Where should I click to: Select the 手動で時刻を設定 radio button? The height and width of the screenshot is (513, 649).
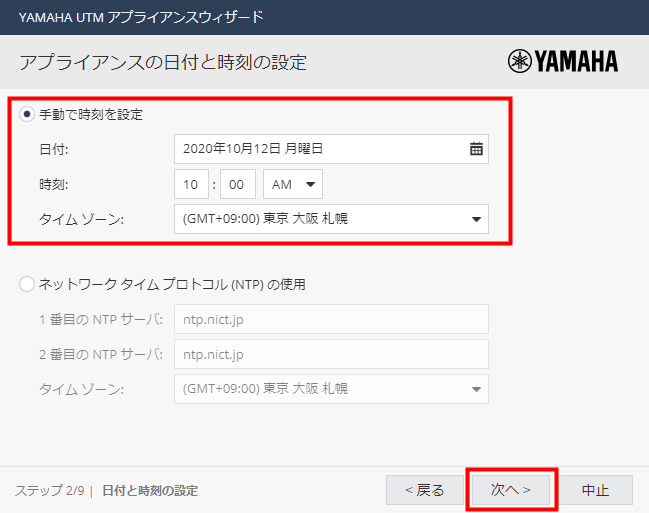pyautogui.click(x=27, y=114)
